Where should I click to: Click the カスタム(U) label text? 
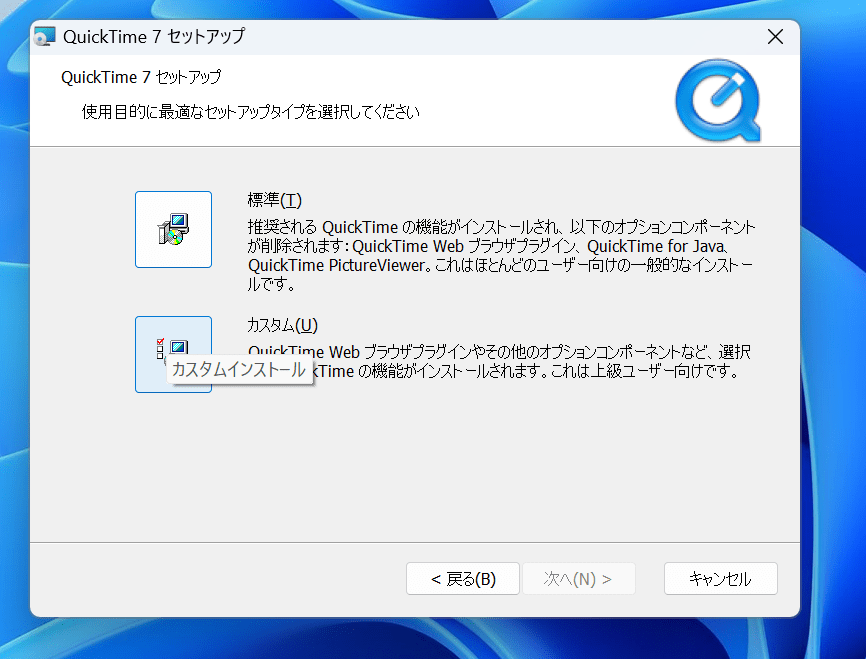[282, 325]
